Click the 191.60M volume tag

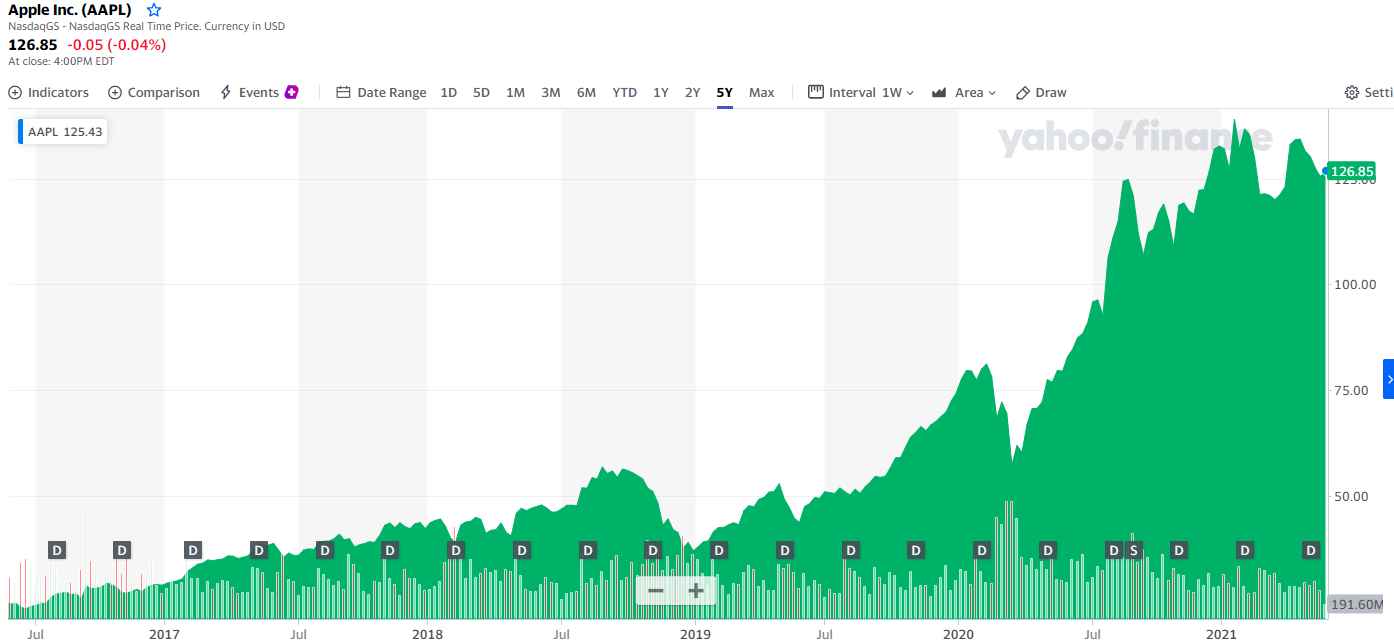tap(1356, 605)
